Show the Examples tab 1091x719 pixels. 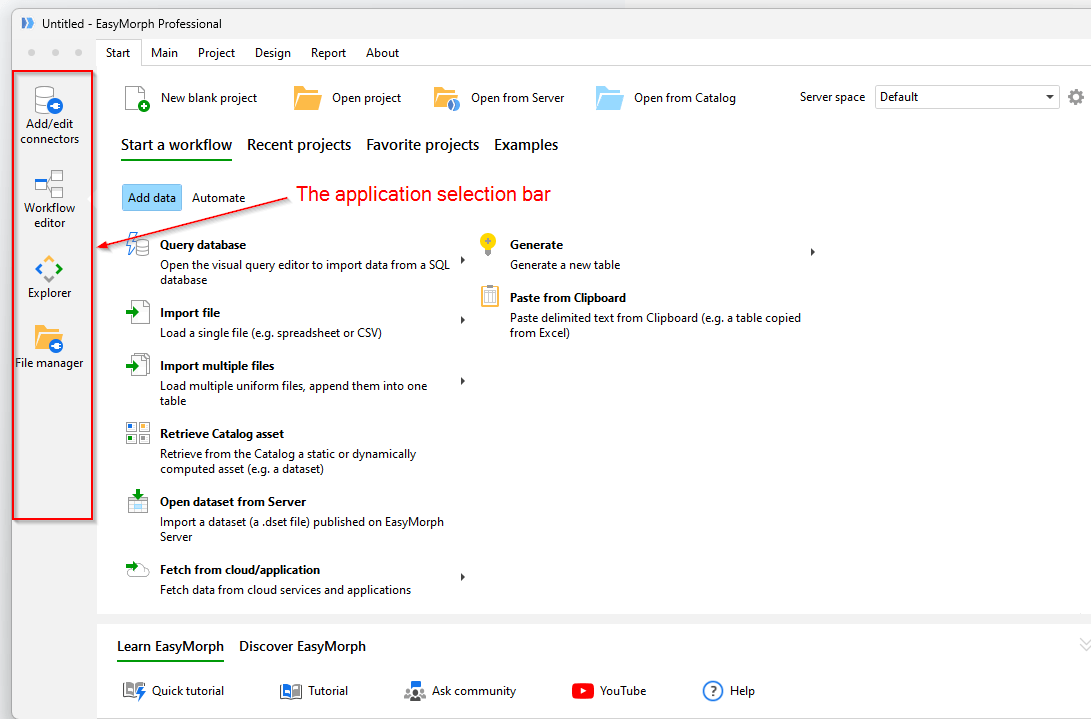pos(526,145)
